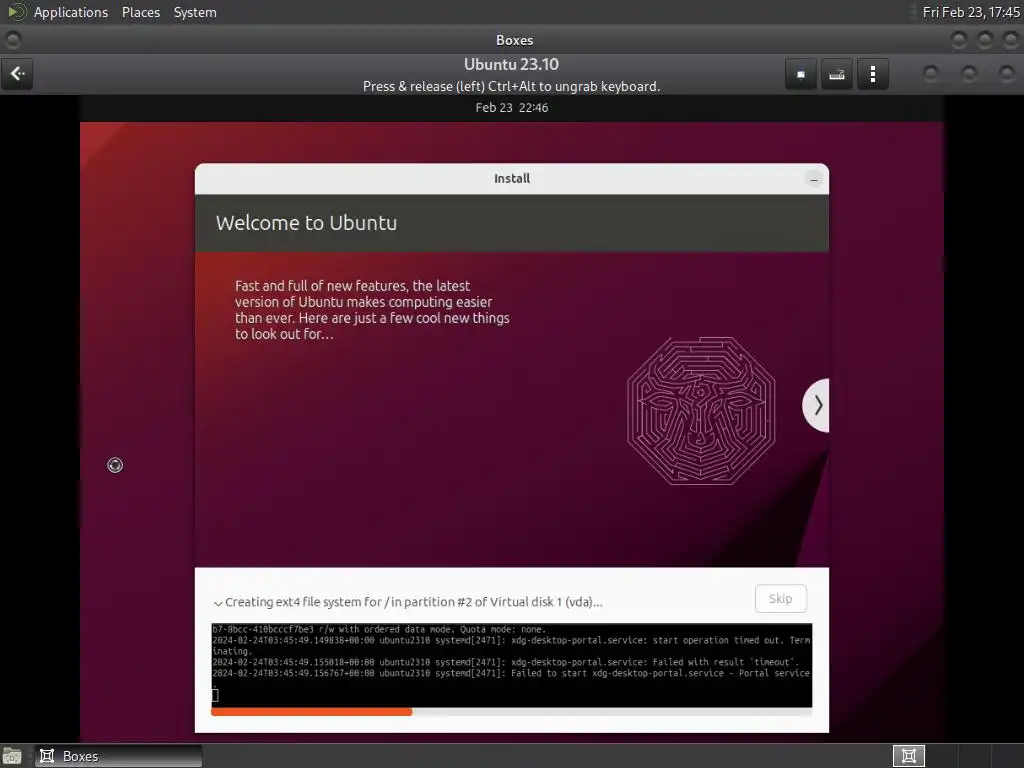Click the Boxes window menu button at left
This screenshot has width=1024, height=768.
point(12,40)
